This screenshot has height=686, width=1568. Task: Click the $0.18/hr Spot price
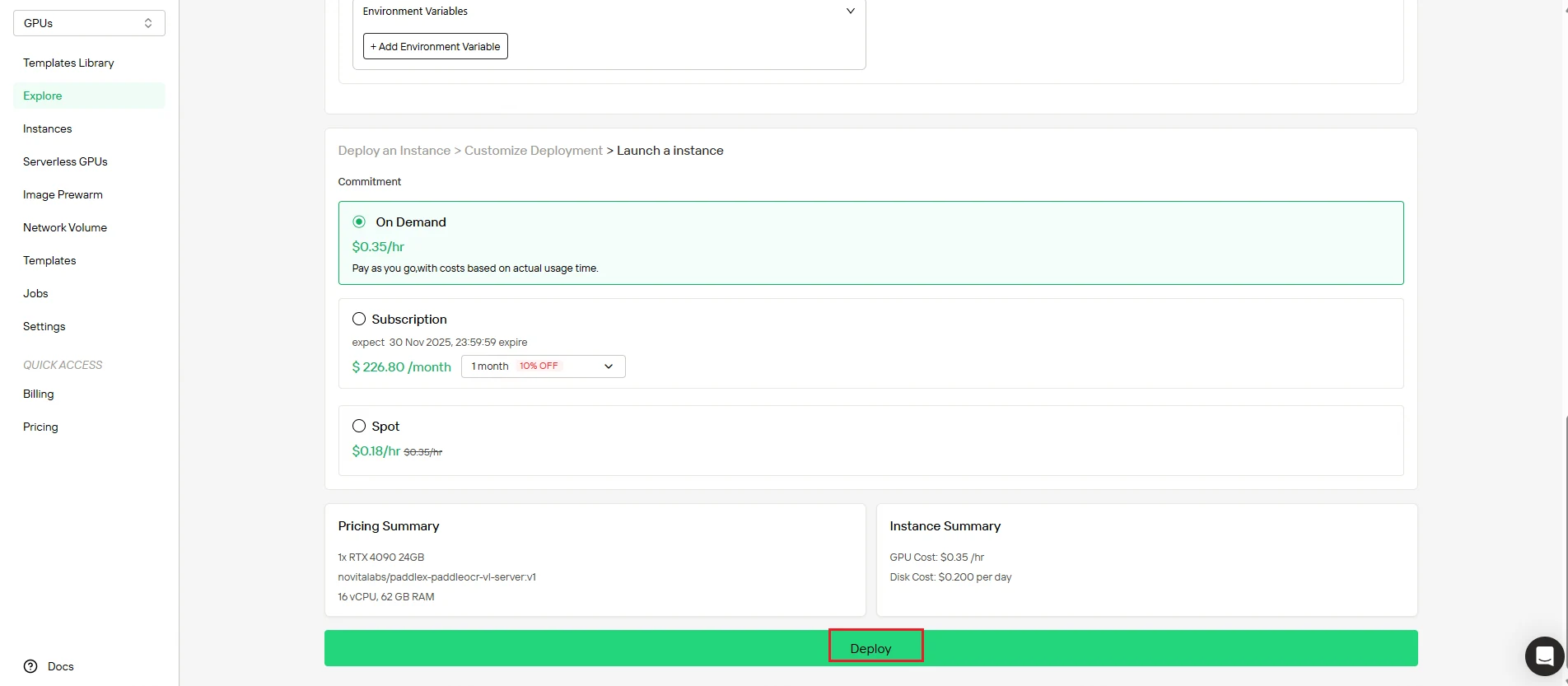pos(376,450)
